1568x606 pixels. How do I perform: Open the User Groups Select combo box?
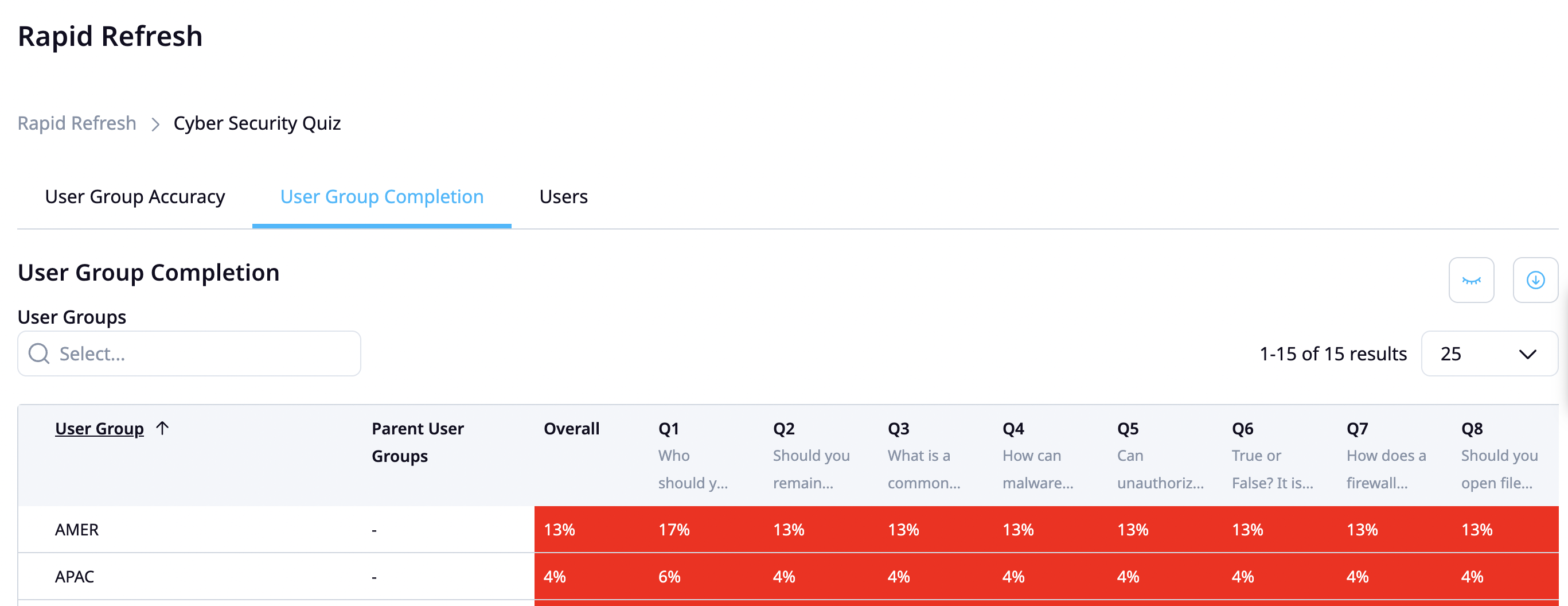click(x=189, y=353)
